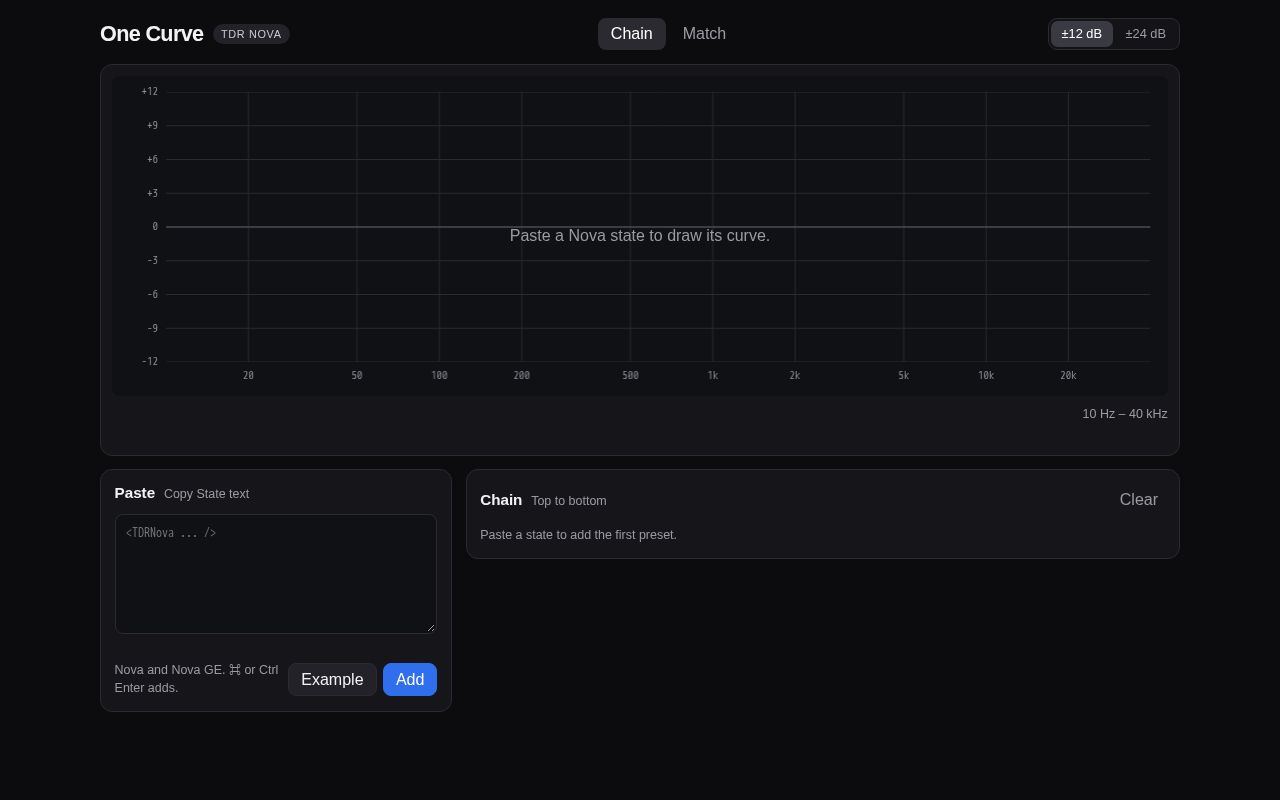The image size is (1280, 800).
Task: Click the 'Paste a Nova state' graph message
Action: tap(640, 236)
